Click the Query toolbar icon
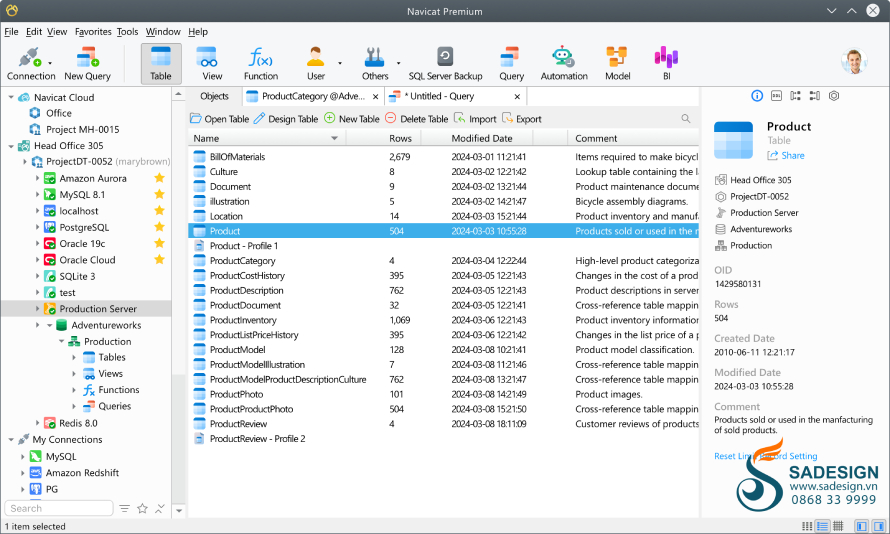 click(x=511, y=64)
